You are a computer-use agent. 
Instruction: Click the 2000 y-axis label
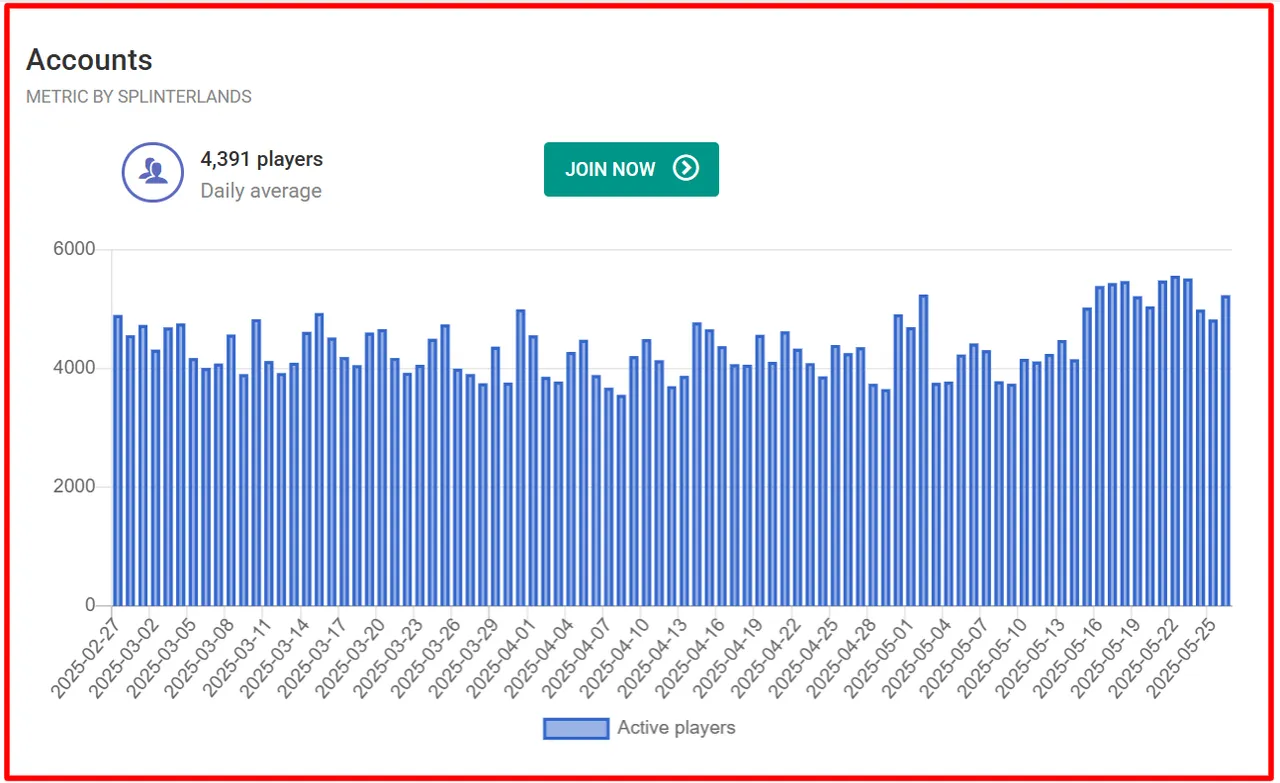74,487
